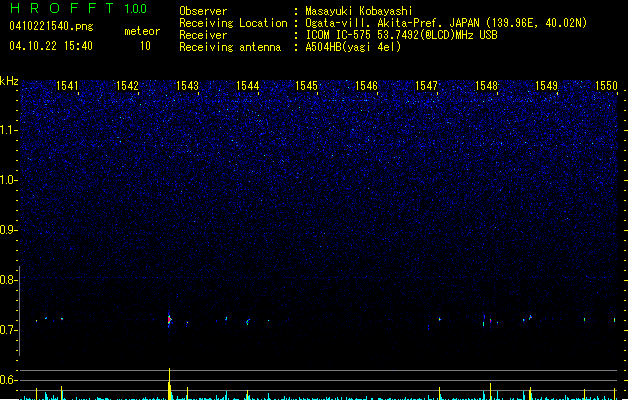The width and height of the screenshot is (629, 400).
Task: Click the meteor count value 10
Action: pyautogui.click(x=145, y=46)
